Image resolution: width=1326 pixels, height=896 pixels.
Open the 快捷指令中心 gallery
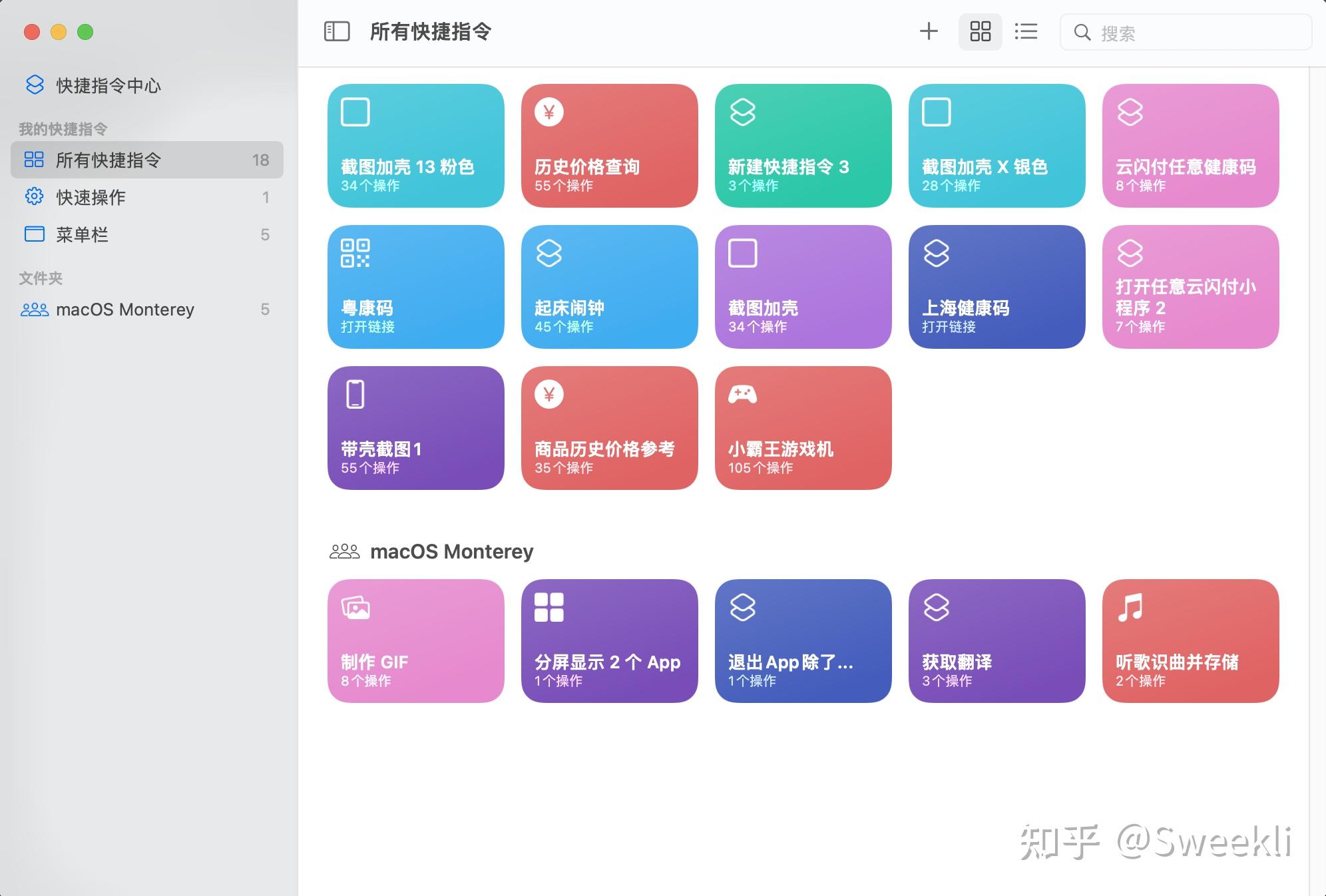pyautogui.click(x=109, y=85)
